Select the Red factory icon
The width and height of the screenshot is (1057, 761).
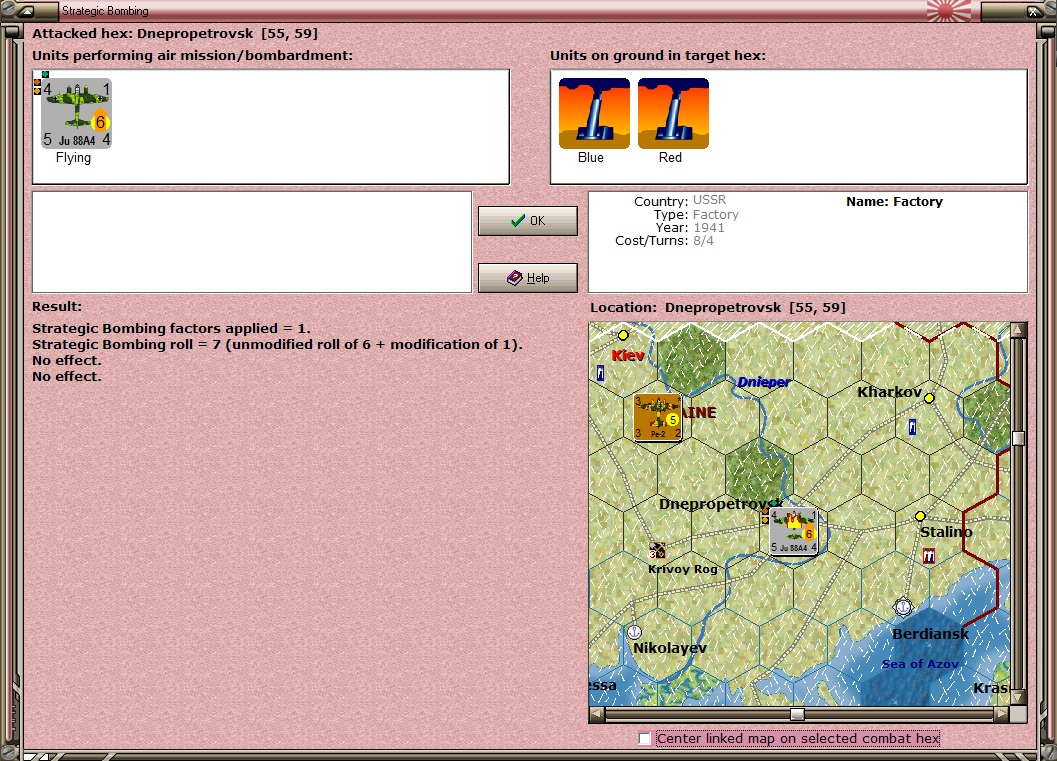[x=673, y=113]
